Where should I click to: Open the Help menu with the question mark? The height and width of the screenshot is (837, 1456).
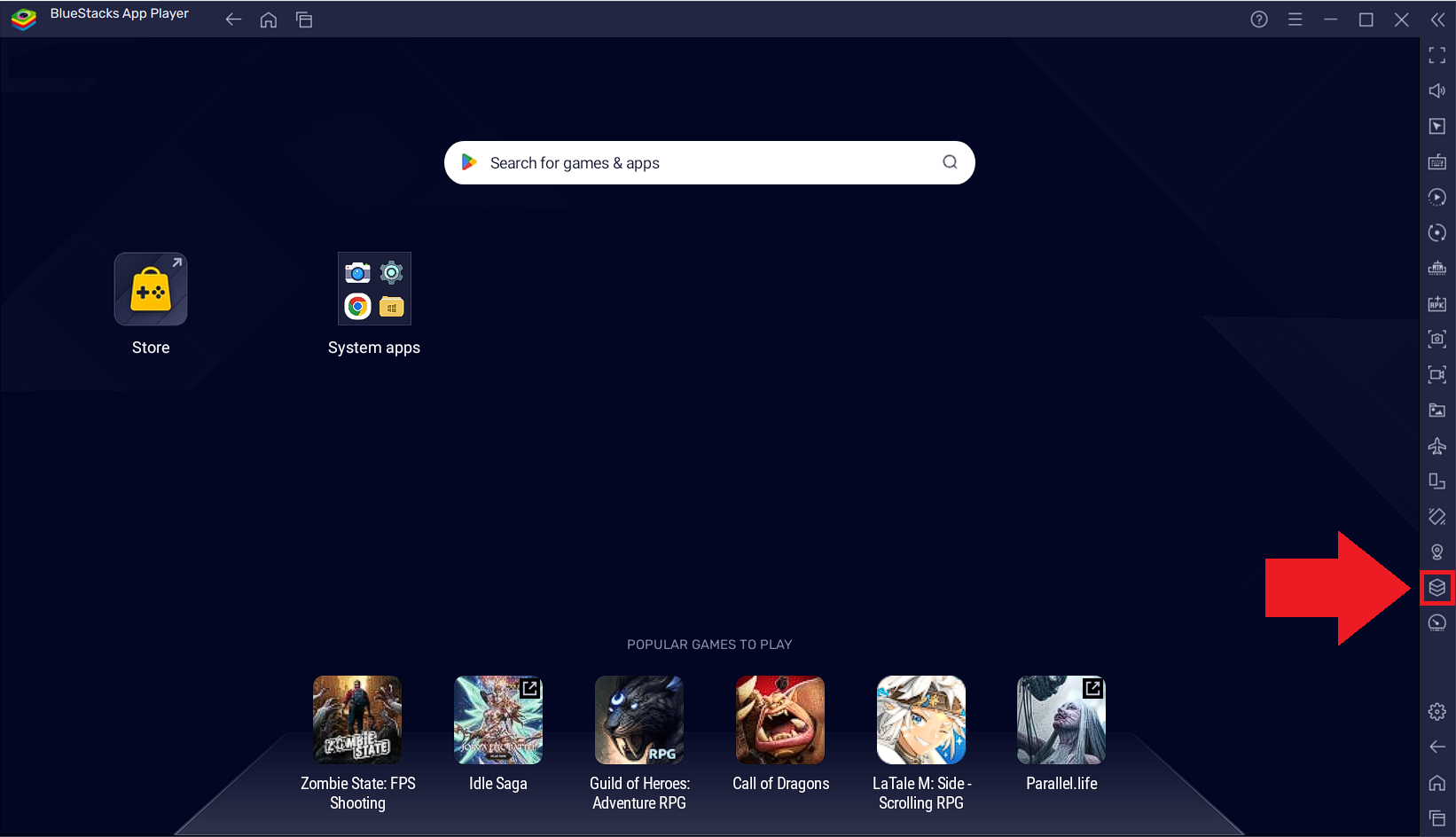(x=1258, y=19)
